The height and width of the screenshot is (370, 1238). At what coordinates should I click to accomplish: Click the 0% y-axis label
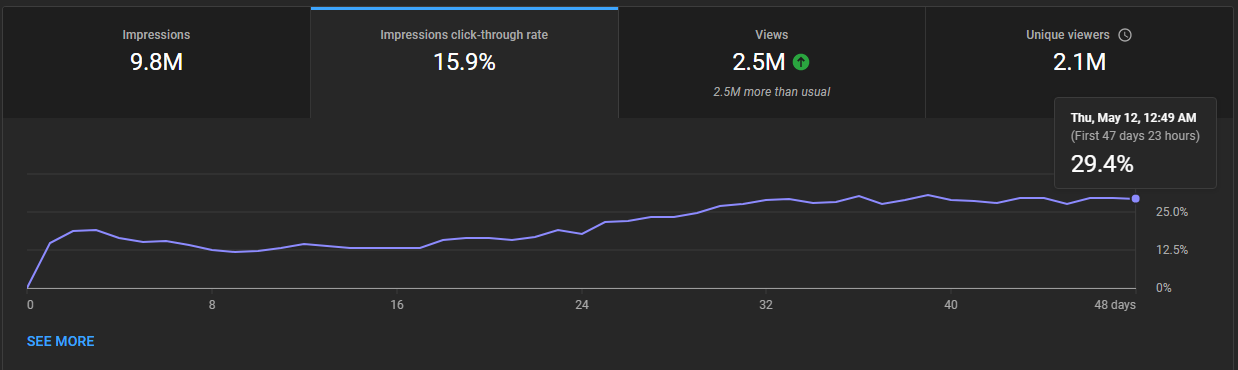pos(1164,288)
